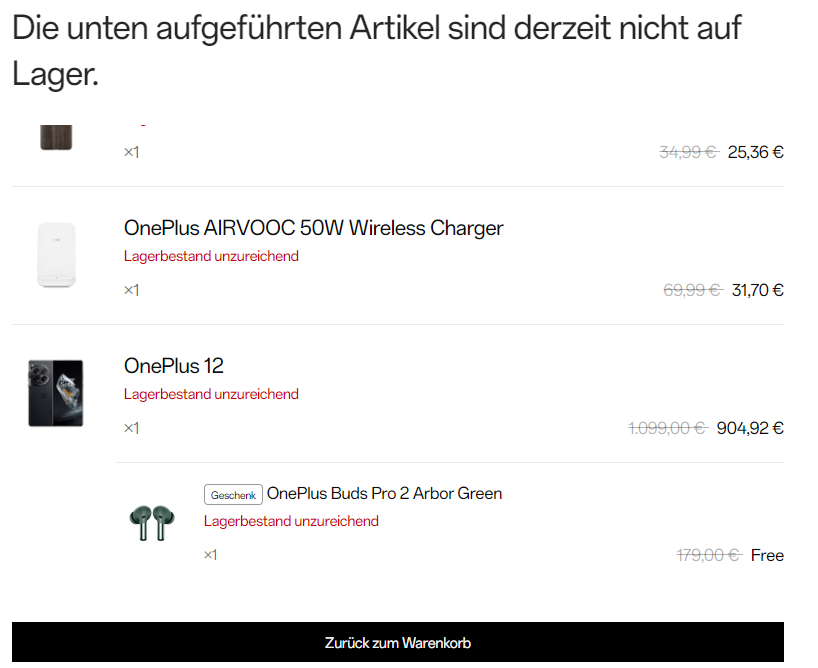Click the wooden case thumbnail at top
Viewport: 818px width, 668px height.
click(x=56, y=136)
